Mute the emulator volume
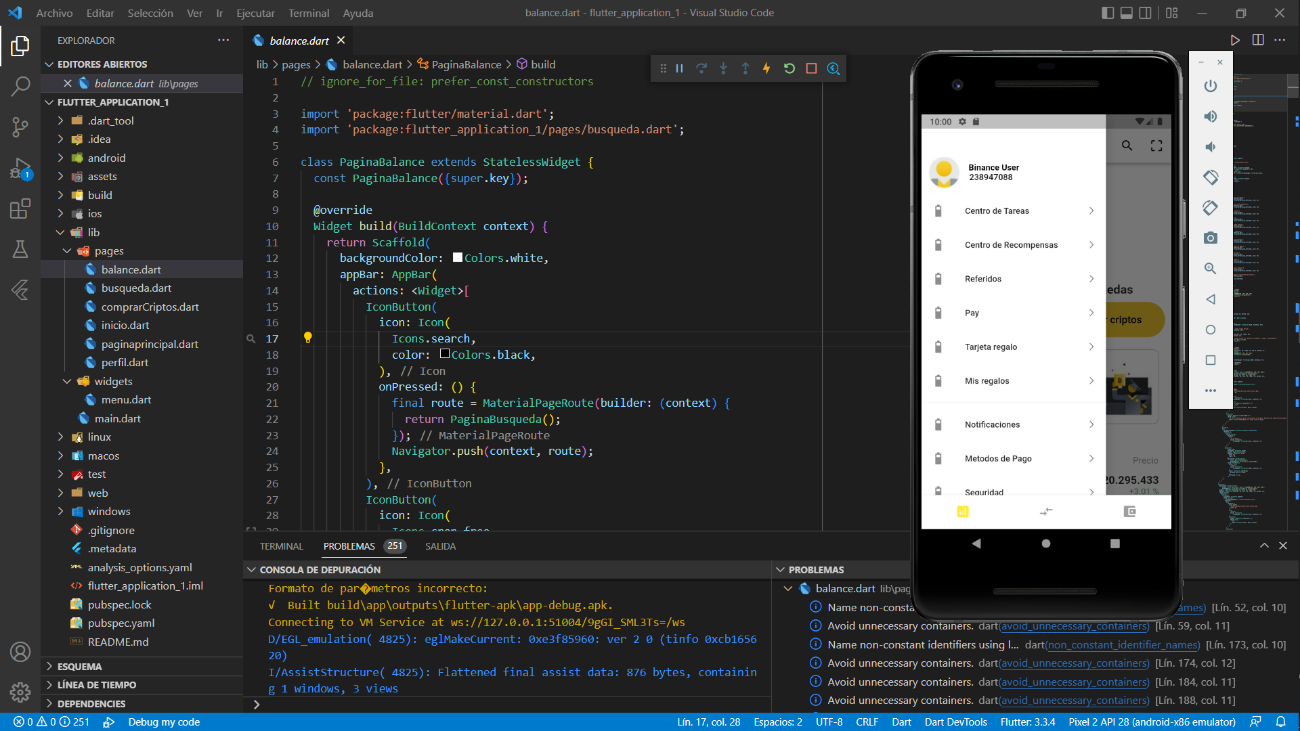Screen dimensions: 1300x731 click(1210, 146)
